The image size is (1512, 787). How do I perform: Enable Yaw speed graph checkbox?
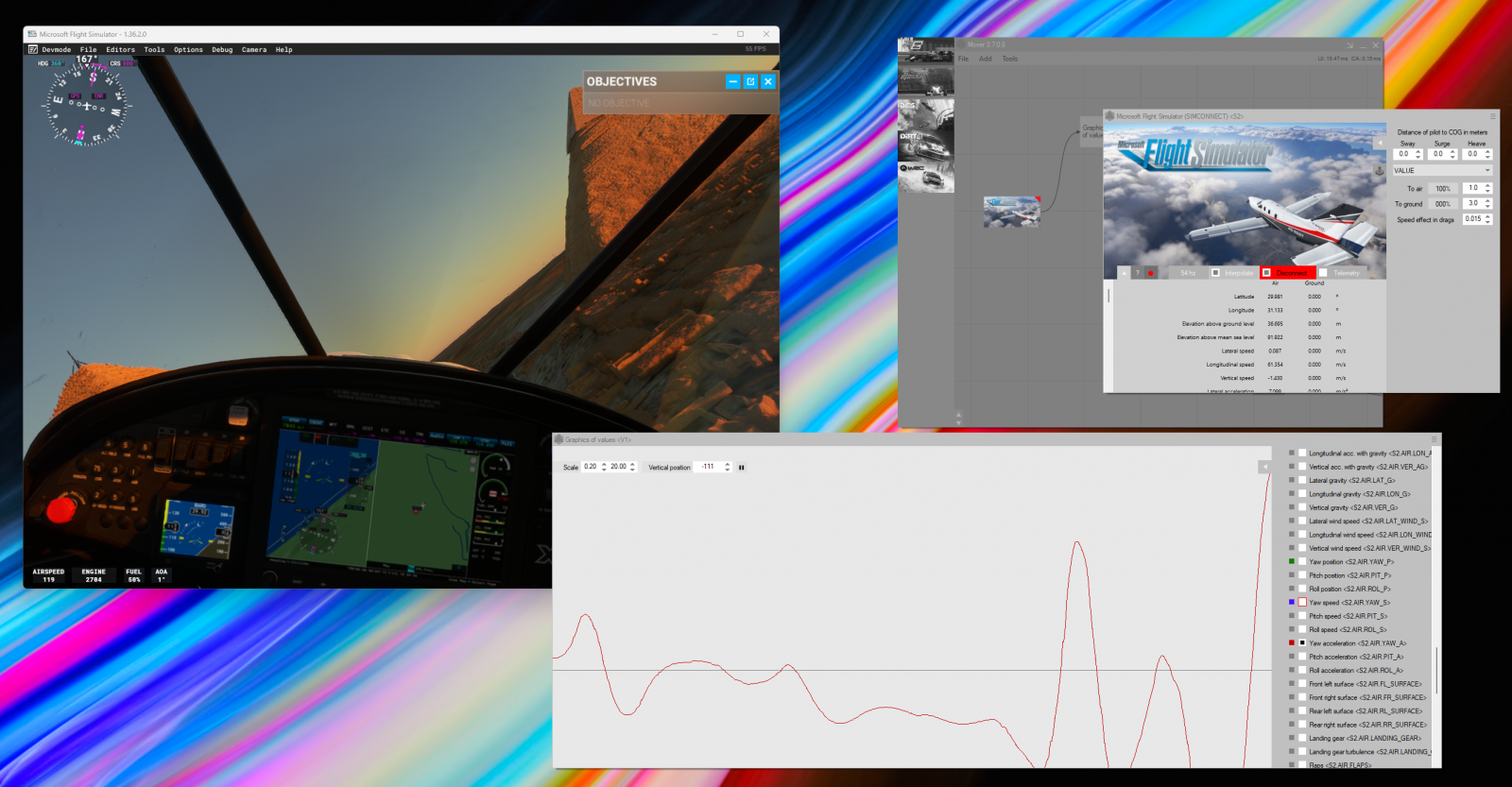(1302, 602)
